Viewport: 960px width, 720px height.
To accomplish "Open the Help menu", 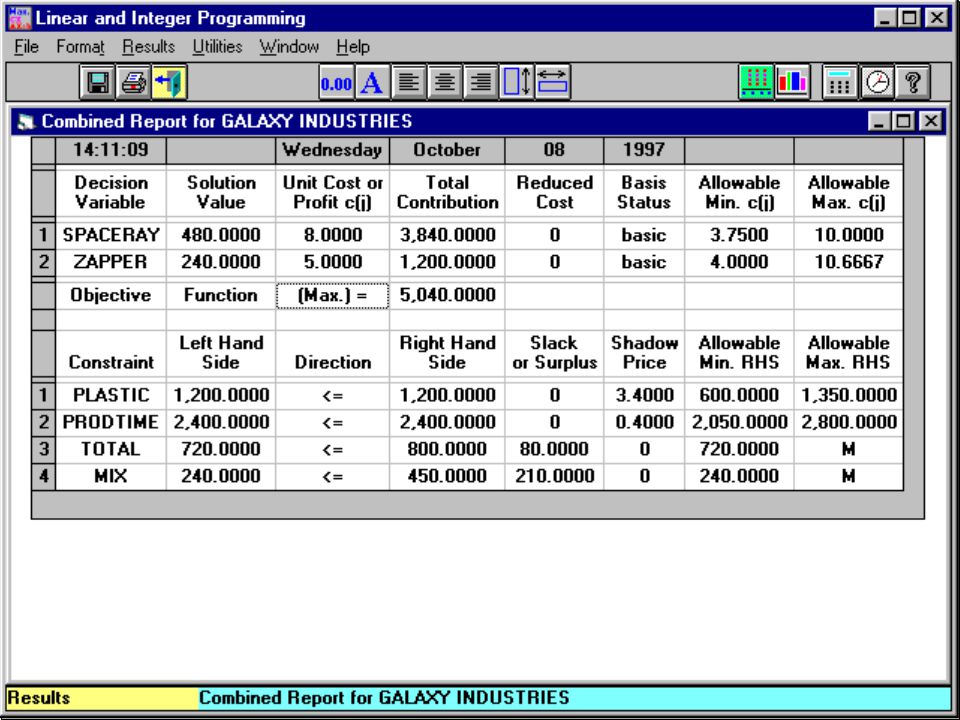I will (x=353, y=47).
